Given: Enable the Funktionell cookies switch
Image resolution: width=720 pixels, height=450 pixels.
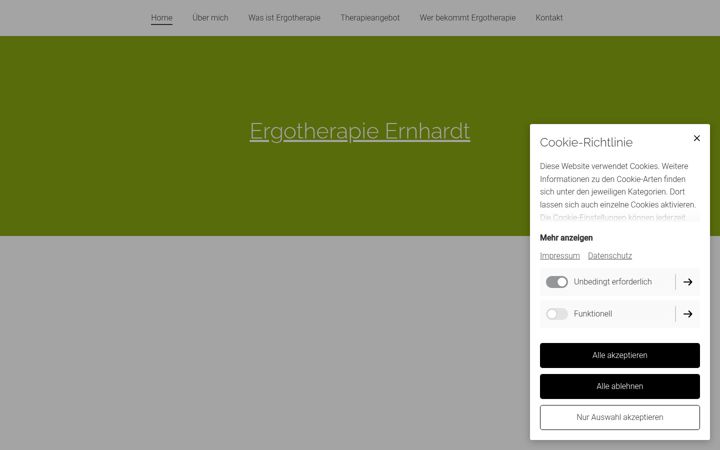Looking at the screenshot, I should point(557,314).
